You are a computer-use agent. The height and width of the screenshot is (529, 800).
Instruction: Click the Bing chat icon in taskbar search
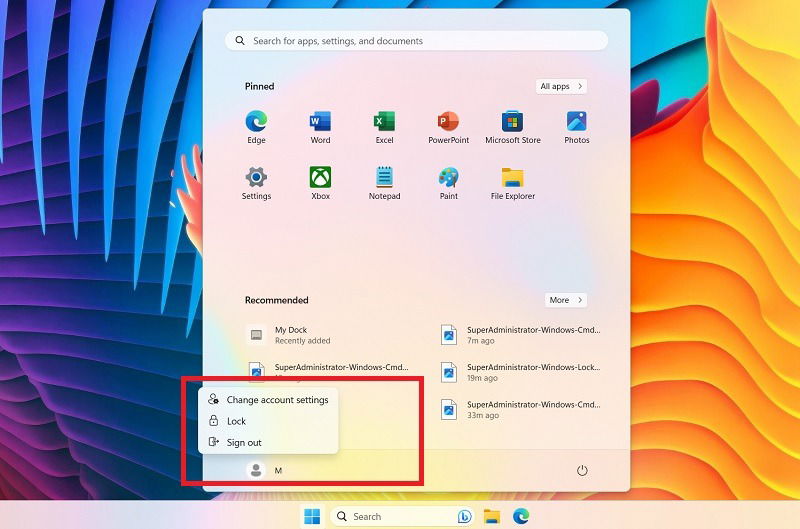(464, 517)
